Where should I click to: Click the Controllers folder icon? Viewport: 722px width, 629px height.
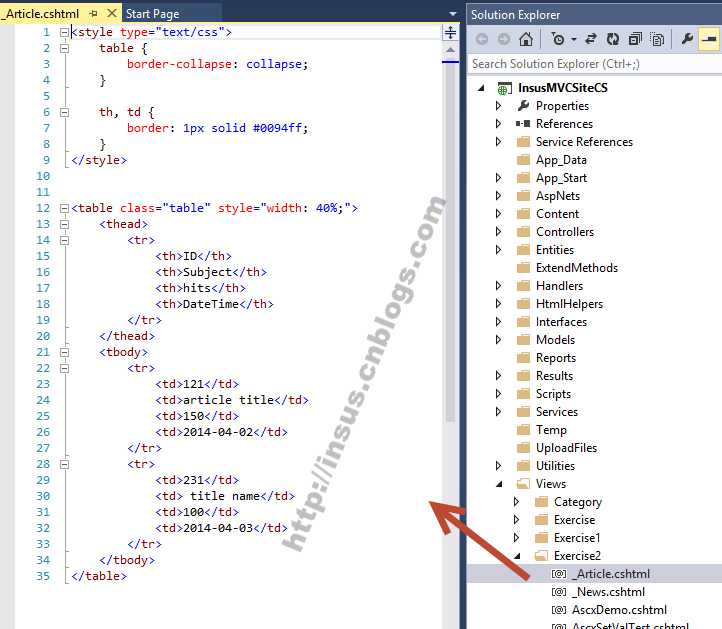click(x=523, y=232)
